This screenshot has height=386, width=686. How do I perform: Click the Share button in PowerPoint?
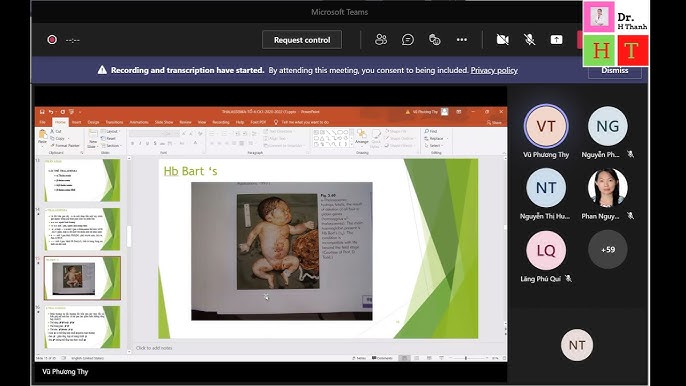tap(494, 123)
